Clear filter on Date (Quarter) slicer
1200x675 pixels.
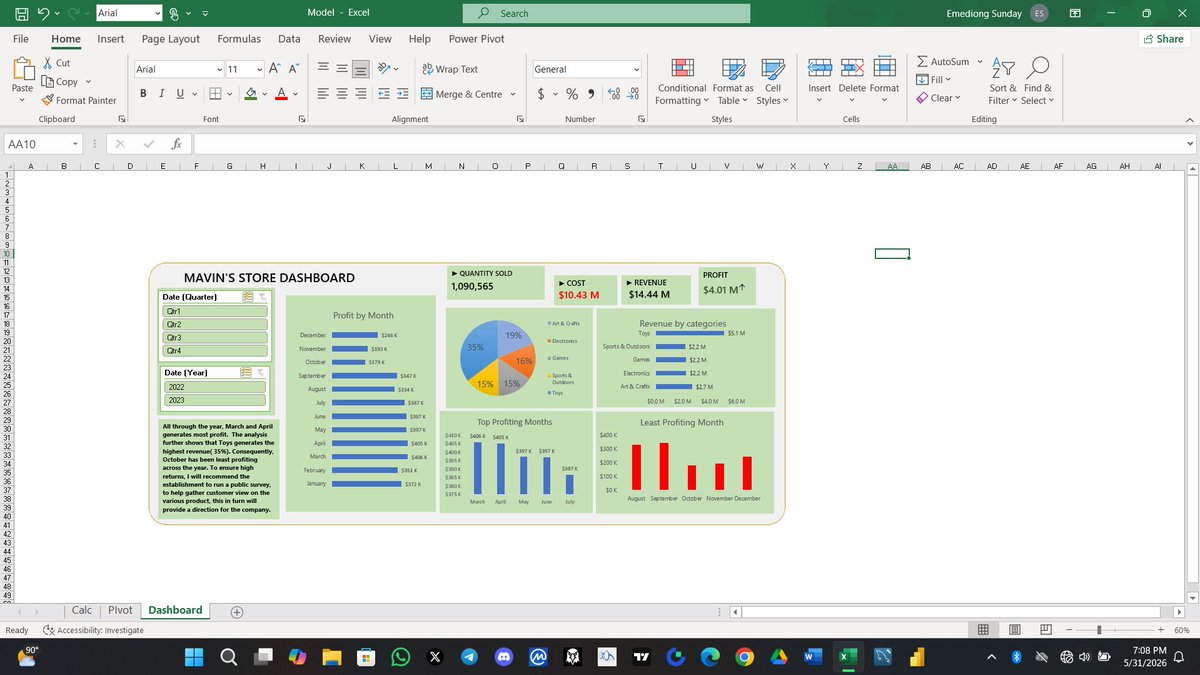[x=262, y=297]
